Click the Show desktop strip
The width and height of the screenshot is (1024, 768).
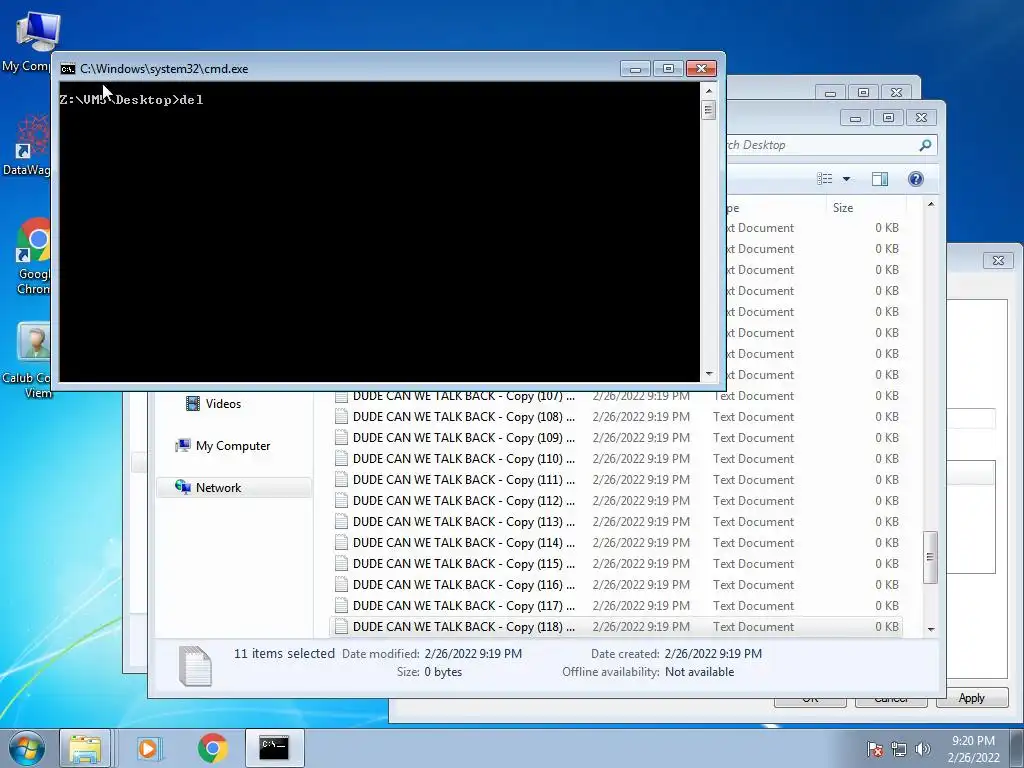click(1017, 748)
